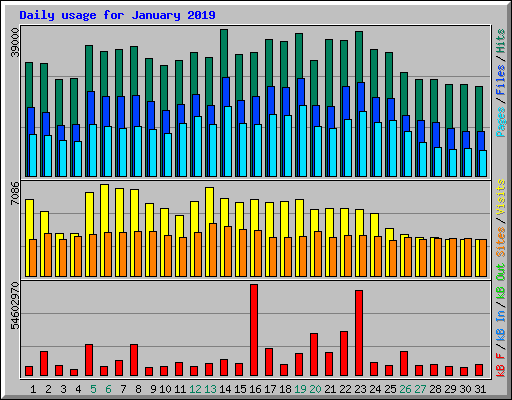
Task: Click the green day label '19'
Action: 300,389
